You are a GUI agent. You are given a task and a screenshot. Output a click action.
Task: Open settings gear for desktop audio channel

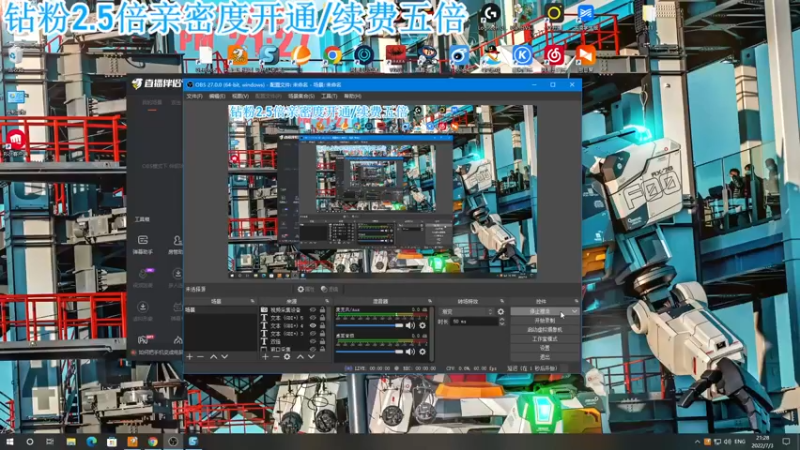[x=422, y=352]
